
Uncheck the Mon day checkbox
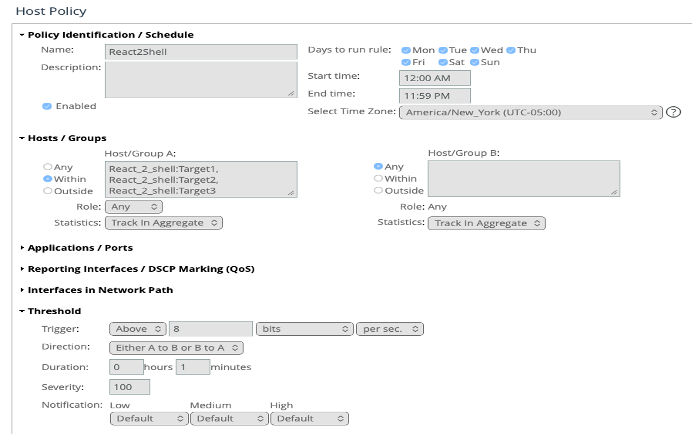pyautogui.click(x=406, y=50)
